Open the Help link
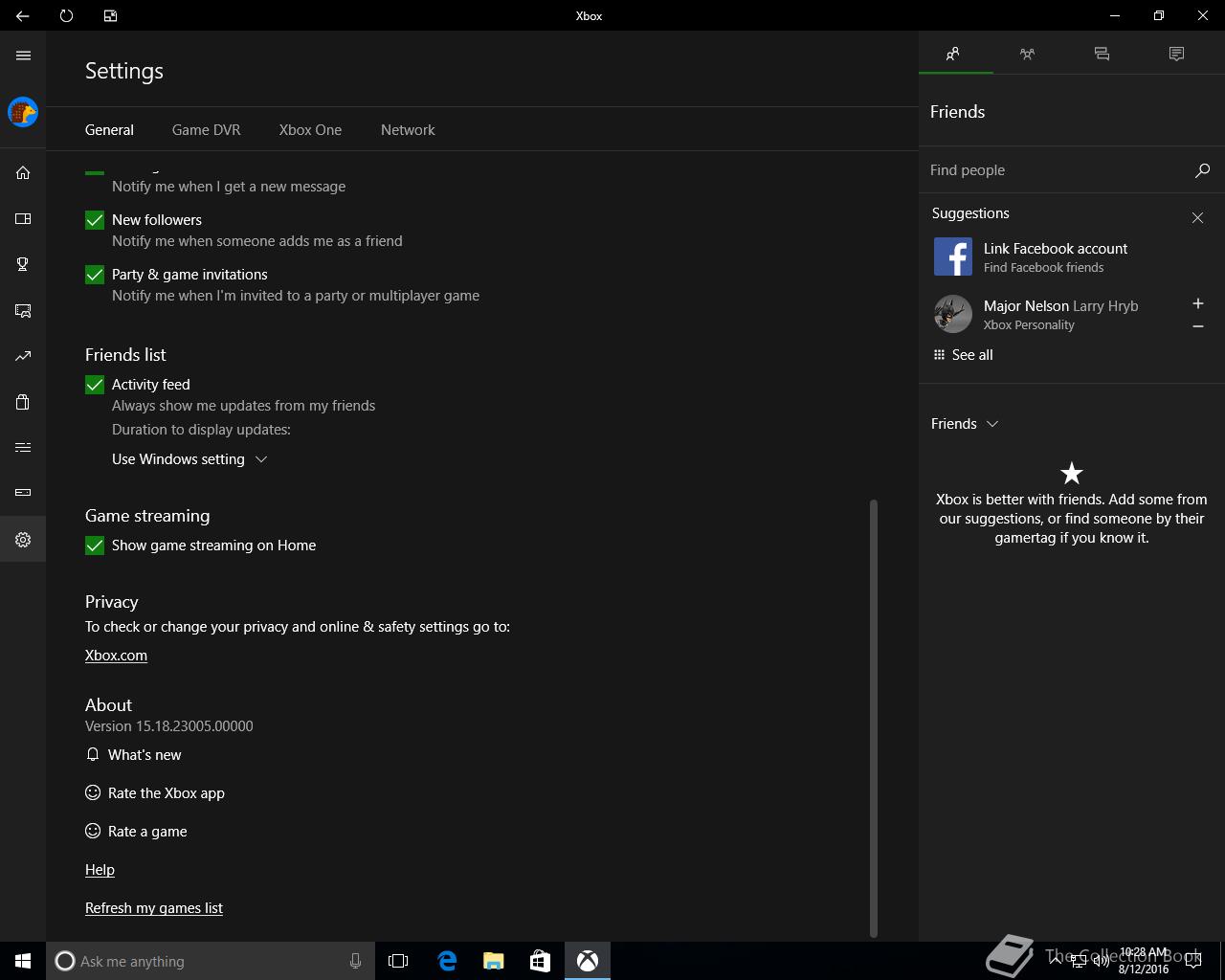Viewport: 1225px width, 980px height. pos(100,870)
